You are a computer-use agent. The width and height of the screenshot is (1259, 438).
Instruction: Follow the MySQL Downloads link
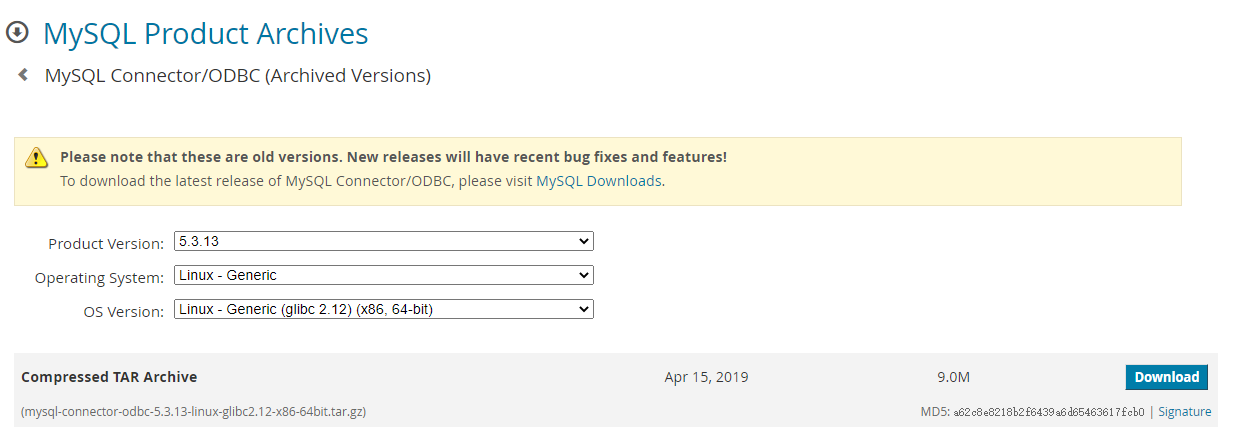598,181
